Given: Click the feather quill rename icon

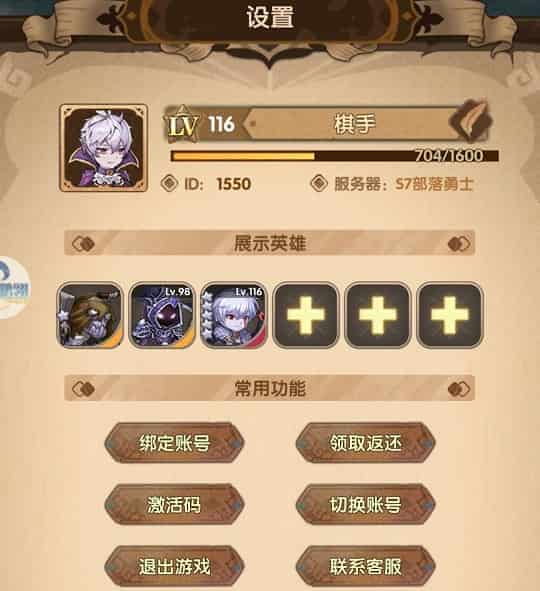Looking at the screenshot, I should tap(471, 120).
